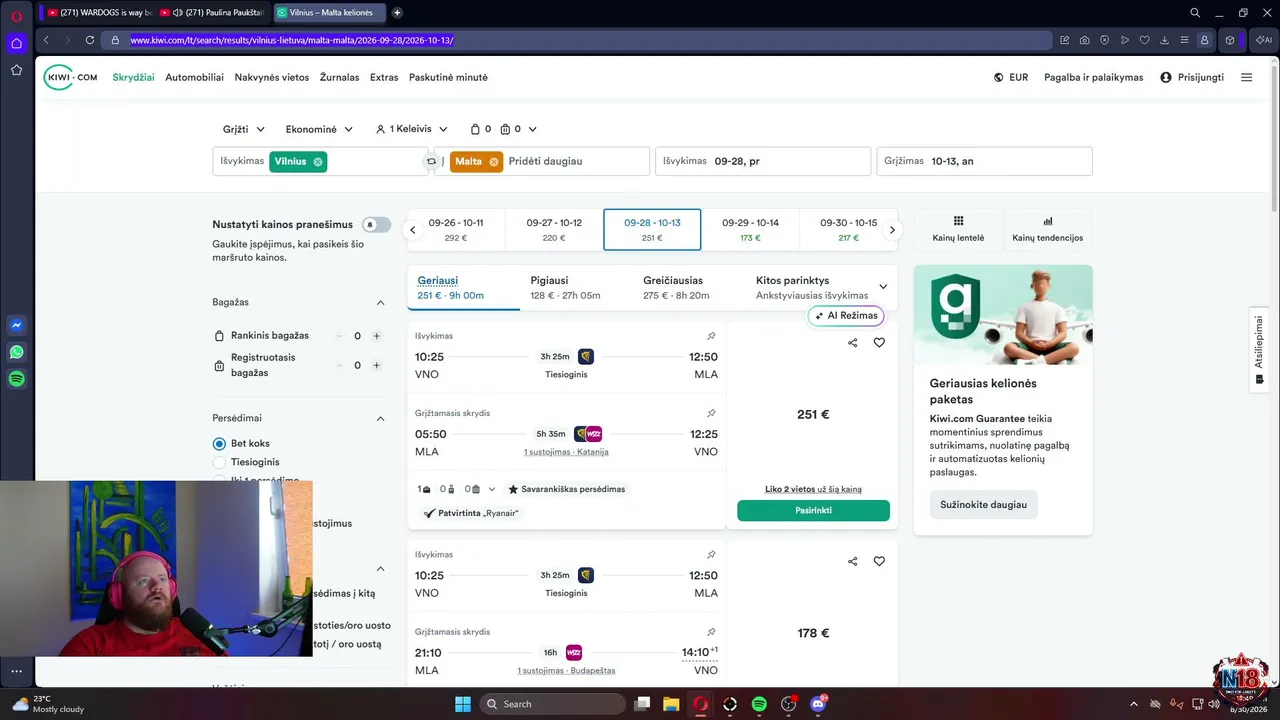Share the 251 € flight result
The height and width of the screenshot is (720, 1280).
[853, 343]
